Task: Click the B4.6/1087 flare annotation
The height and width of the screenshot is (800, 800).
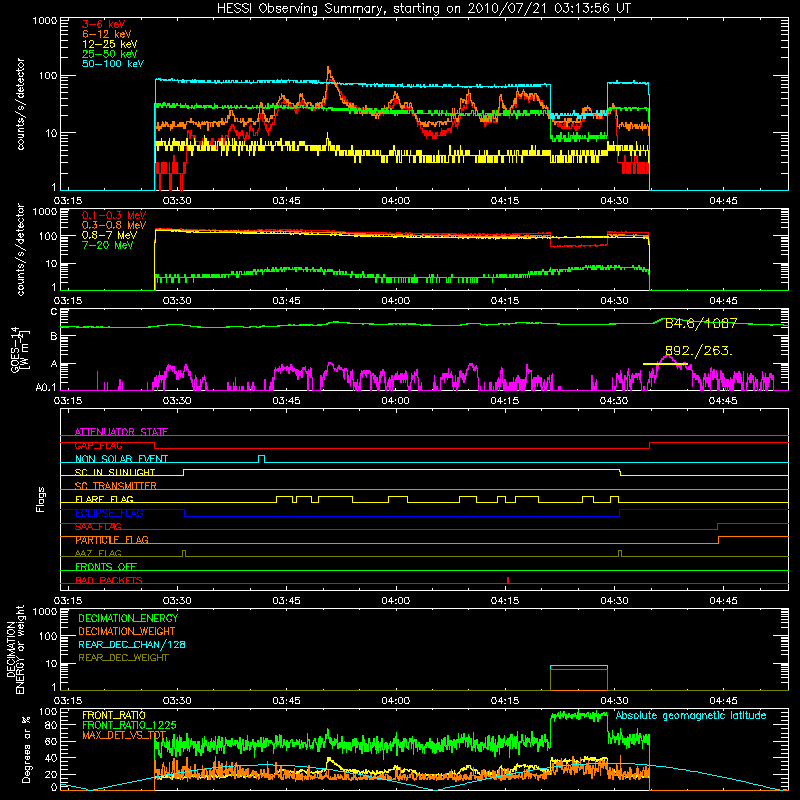Action: coord(701,323)
